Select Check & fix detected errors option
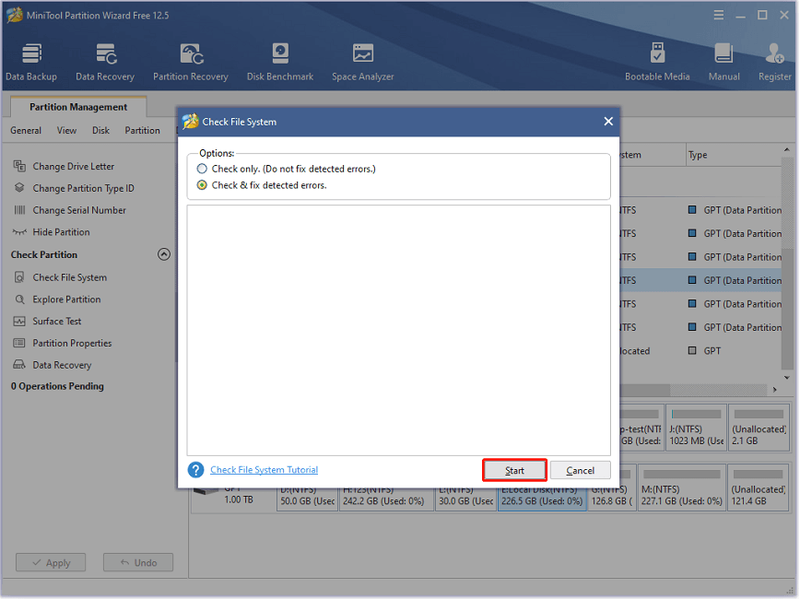This screenshot has height=599, width=800. coord(202,185)
